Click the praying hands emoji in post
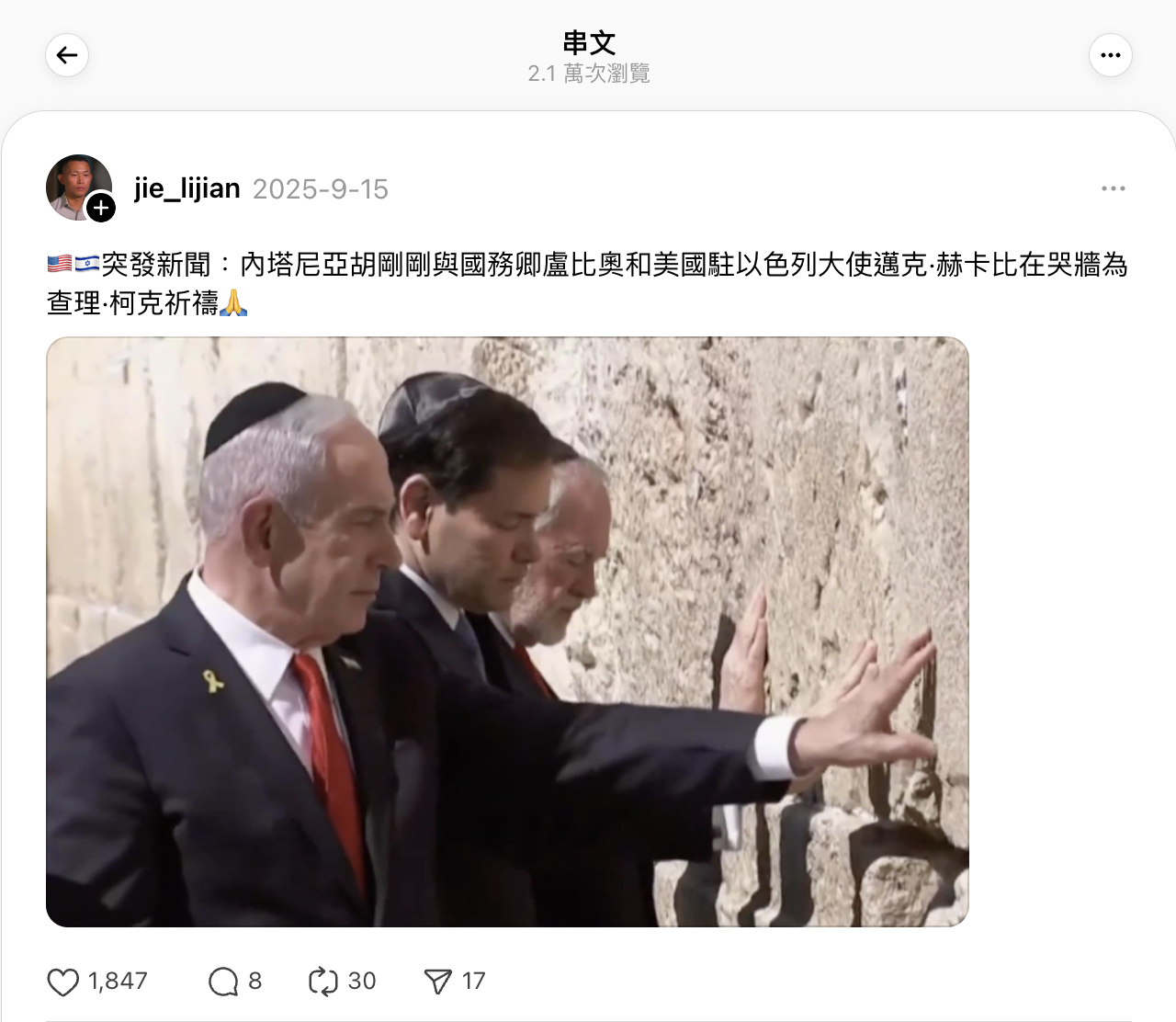Image resolution: width=1176 pixels, height=1022 pixels. point(233,302)
